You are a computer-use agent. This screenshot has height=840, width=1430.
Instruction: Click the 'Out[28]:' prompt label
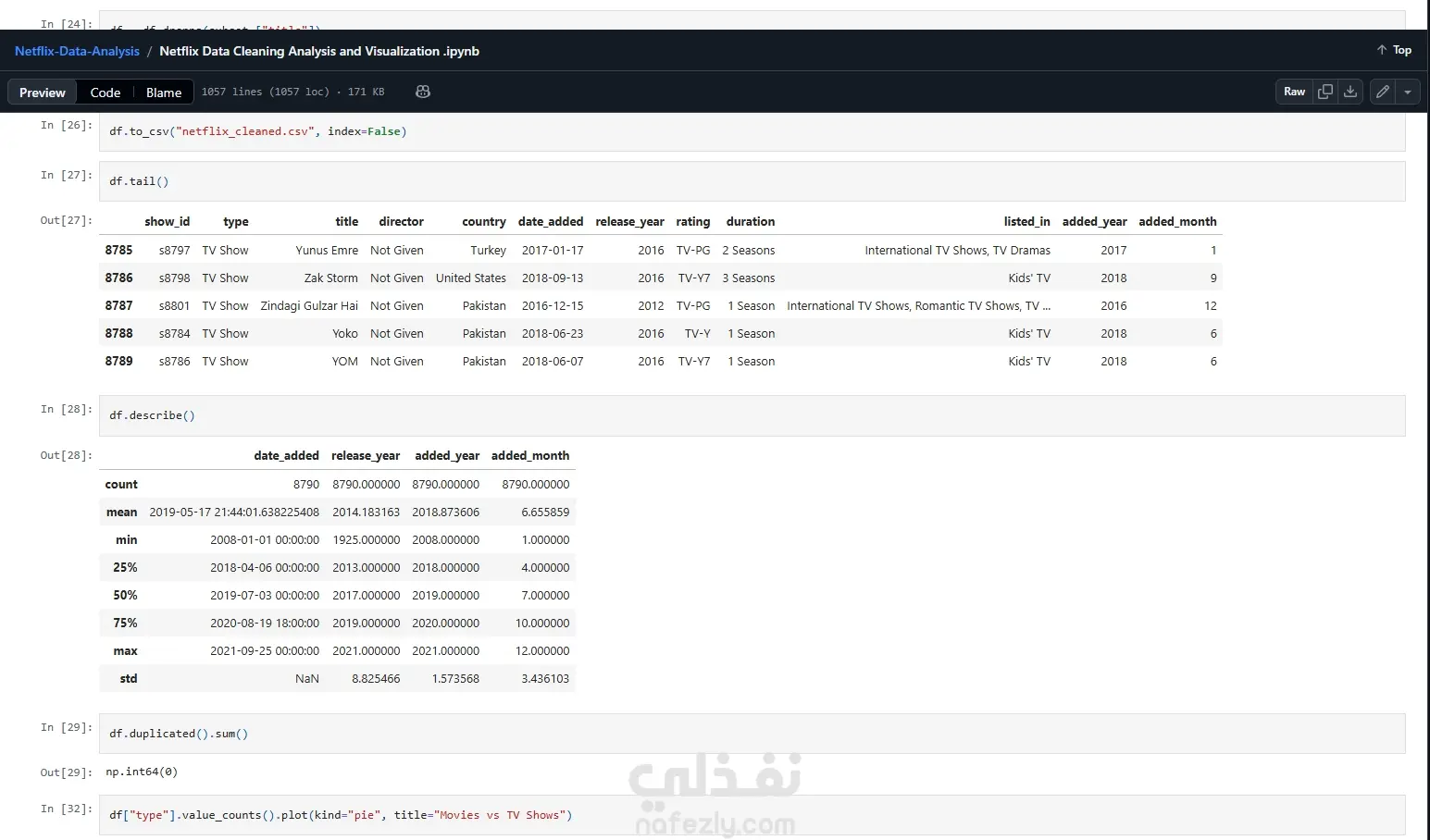point(67,455)
